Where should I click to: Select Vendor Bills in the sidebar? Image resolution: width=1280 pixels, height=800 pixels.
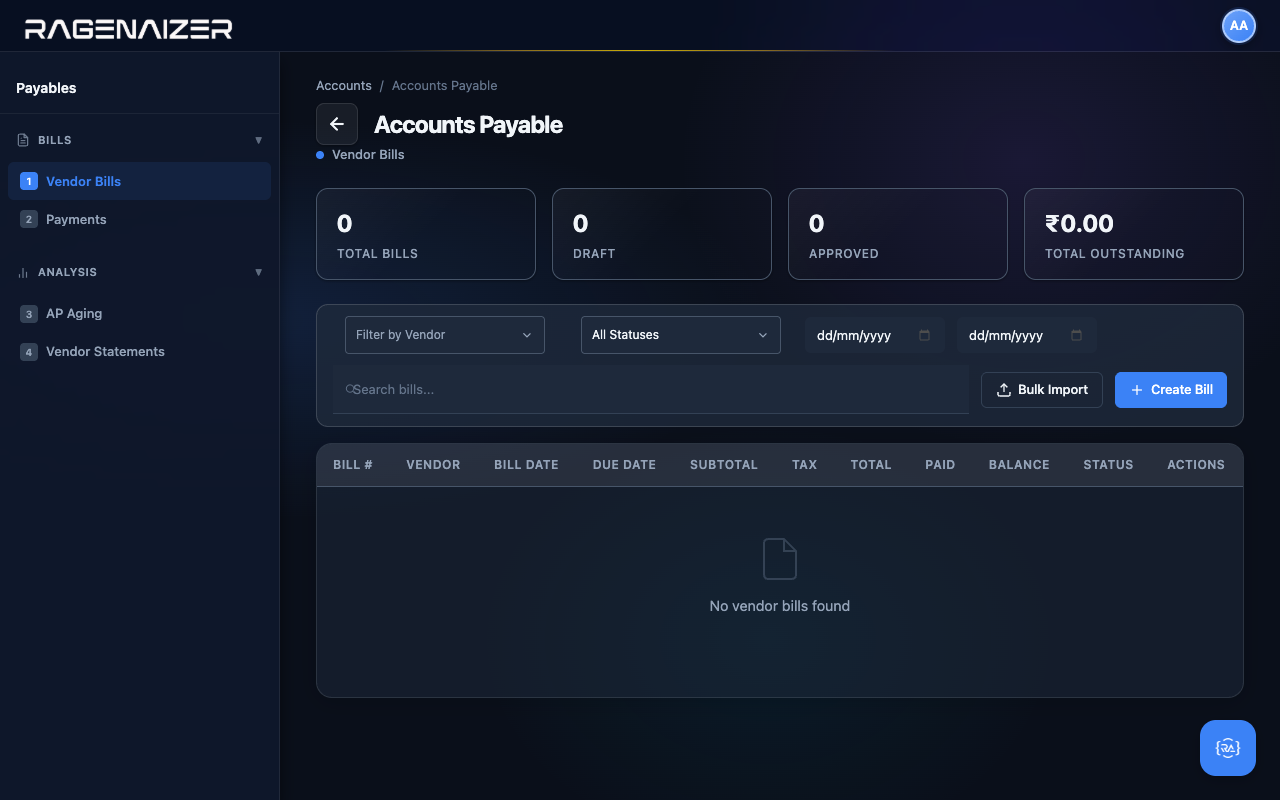click(x=139, y=181)
